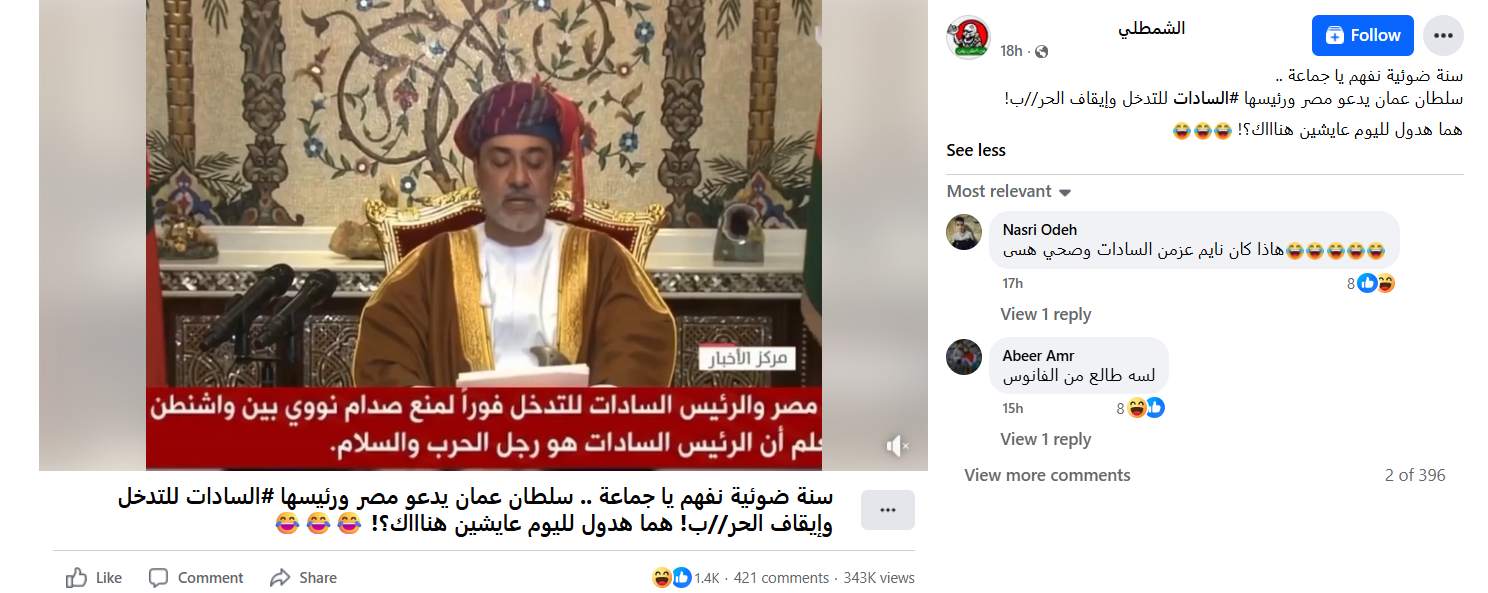The image size is (1488, 593).
Task: Open Nasri Odeh's profile avatar
Action: pyautogui.click(x=964, y=232)
